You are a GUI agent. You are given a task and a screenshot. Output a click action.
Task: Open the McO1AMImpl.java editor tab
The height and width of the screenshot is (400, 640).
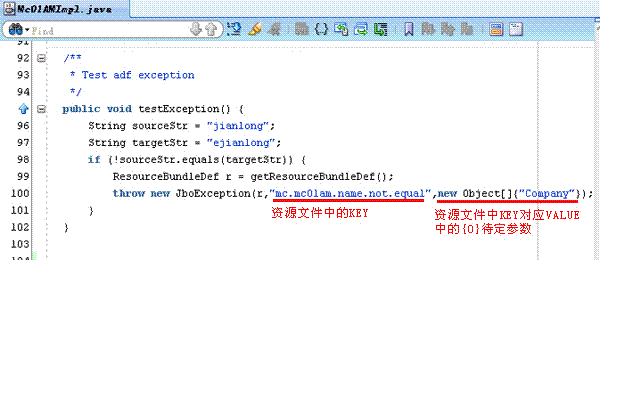click(64, 9)
